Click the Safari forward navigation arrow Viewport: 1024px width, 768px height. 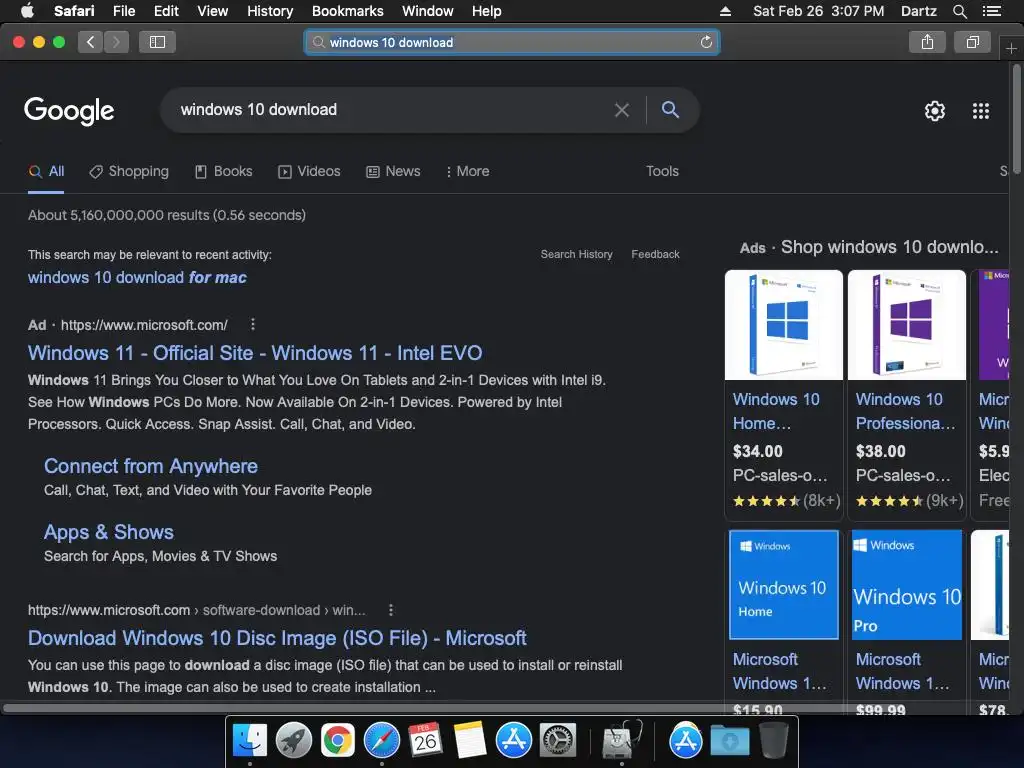[x=116, y=42]
